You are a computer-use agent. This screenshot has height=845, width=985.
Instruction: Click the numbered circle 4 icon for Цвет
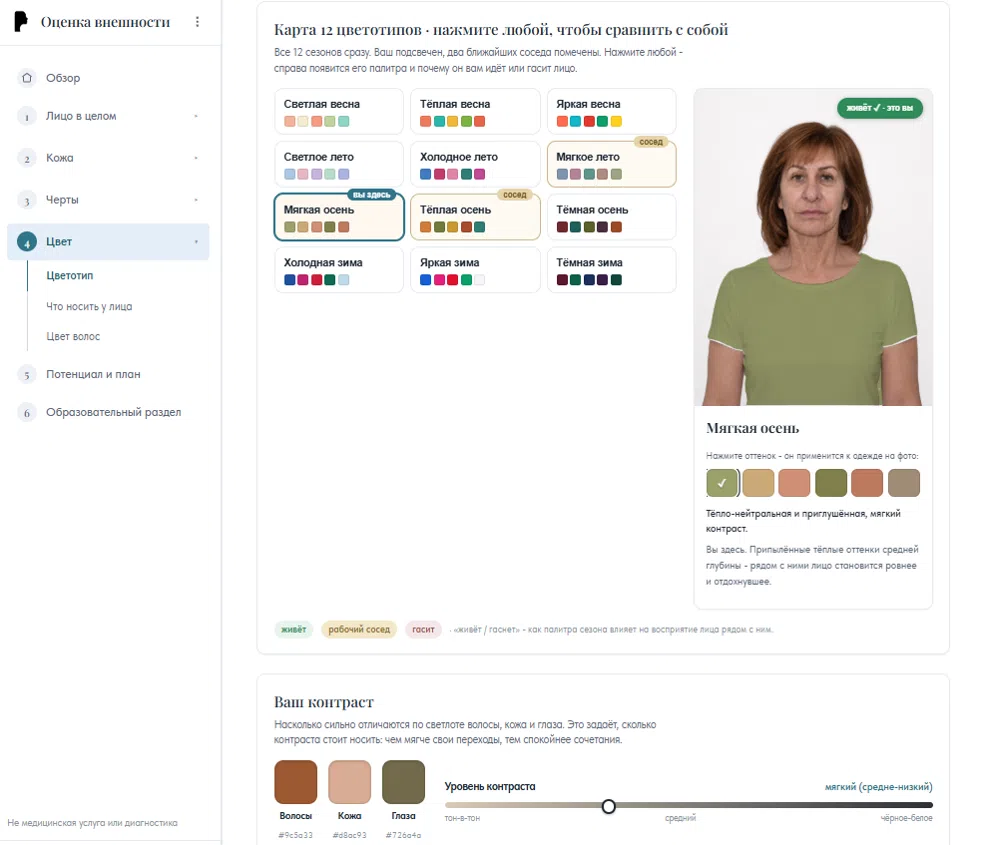coord(26,241)
